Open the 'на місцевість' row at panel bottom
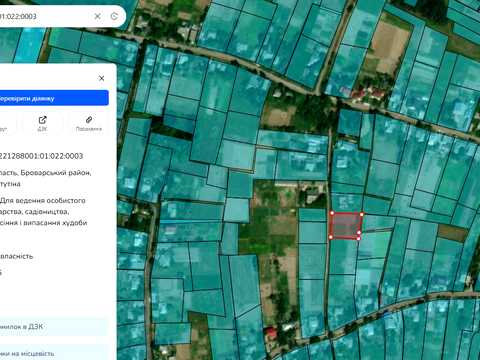The width and height of the screenshot is (480, 360). pyautogui.click(x=54, y=353)
